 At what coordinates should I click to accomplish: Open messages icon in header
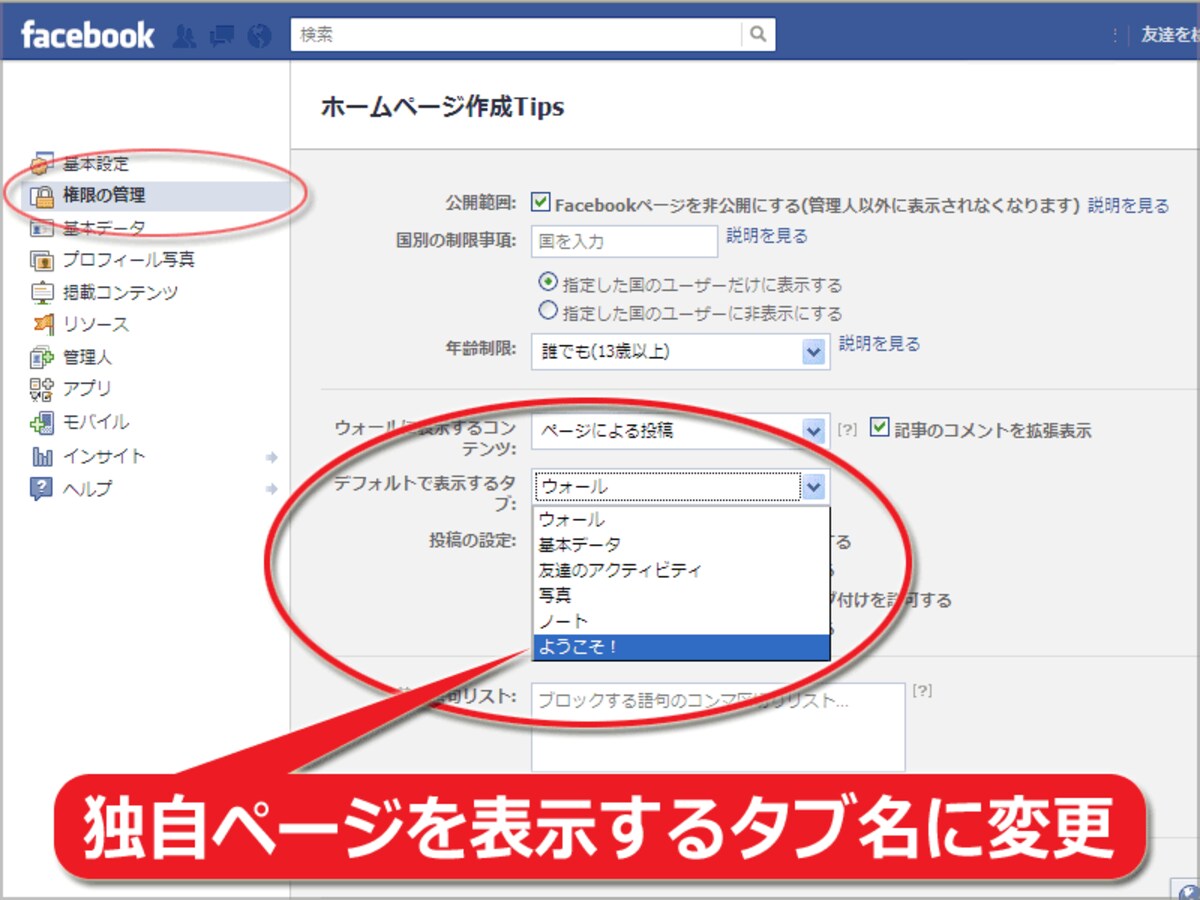221,36
